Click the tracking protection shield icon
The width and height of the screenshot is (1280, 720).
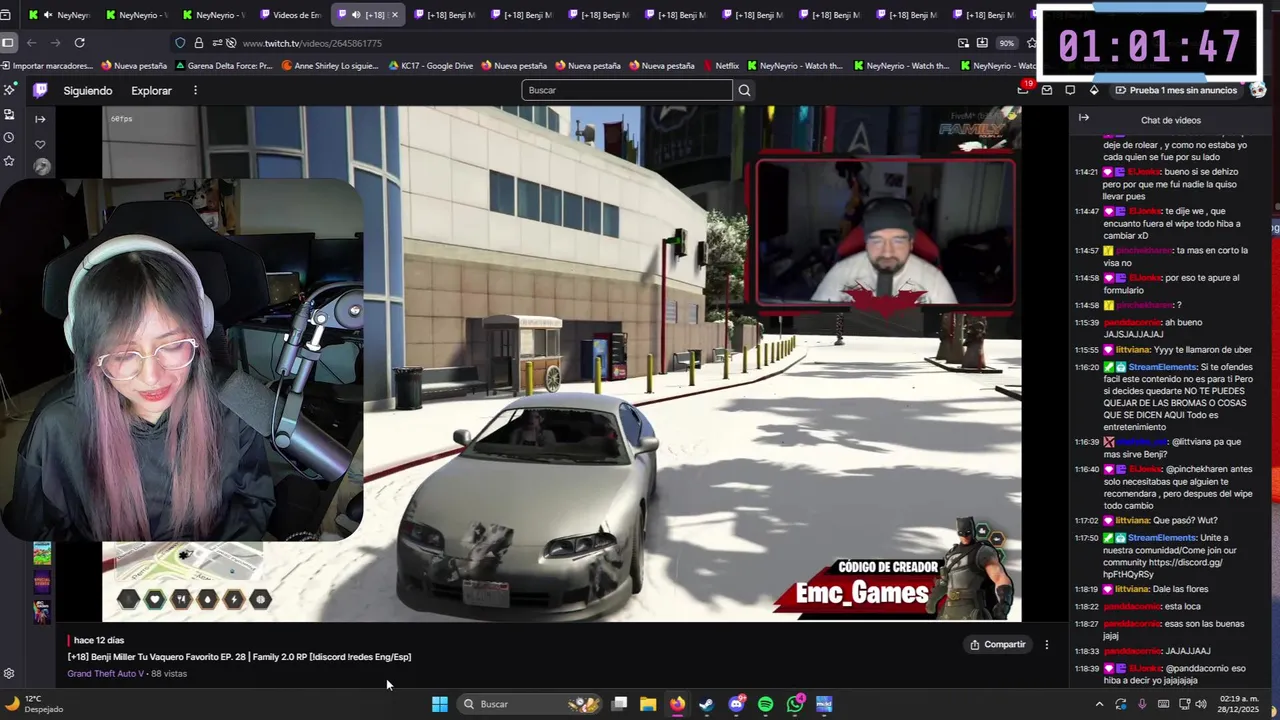[180, 43]
